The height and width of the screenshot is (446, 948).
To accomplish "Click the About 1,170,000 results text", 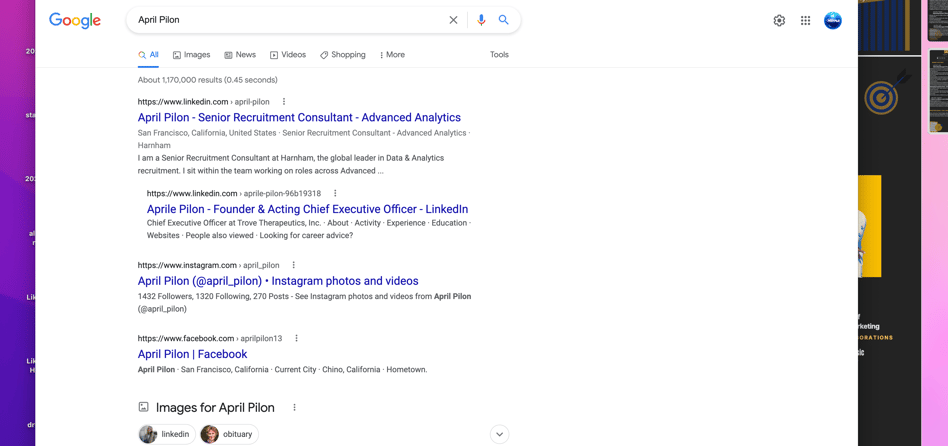I will [x=207, y=80].
